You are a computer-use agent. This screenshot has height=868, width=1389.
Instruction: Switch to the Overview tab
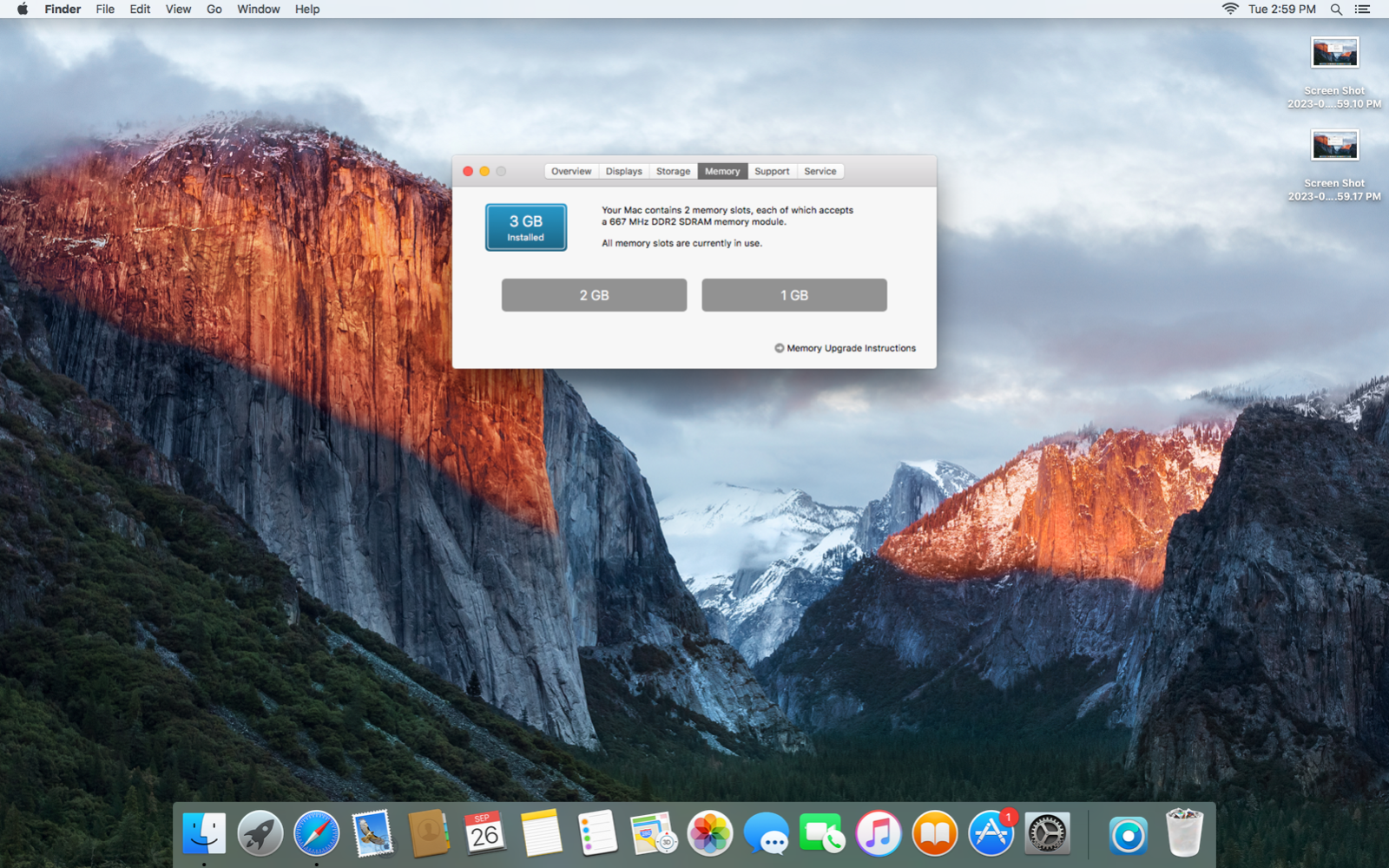[x=570, y=171]
